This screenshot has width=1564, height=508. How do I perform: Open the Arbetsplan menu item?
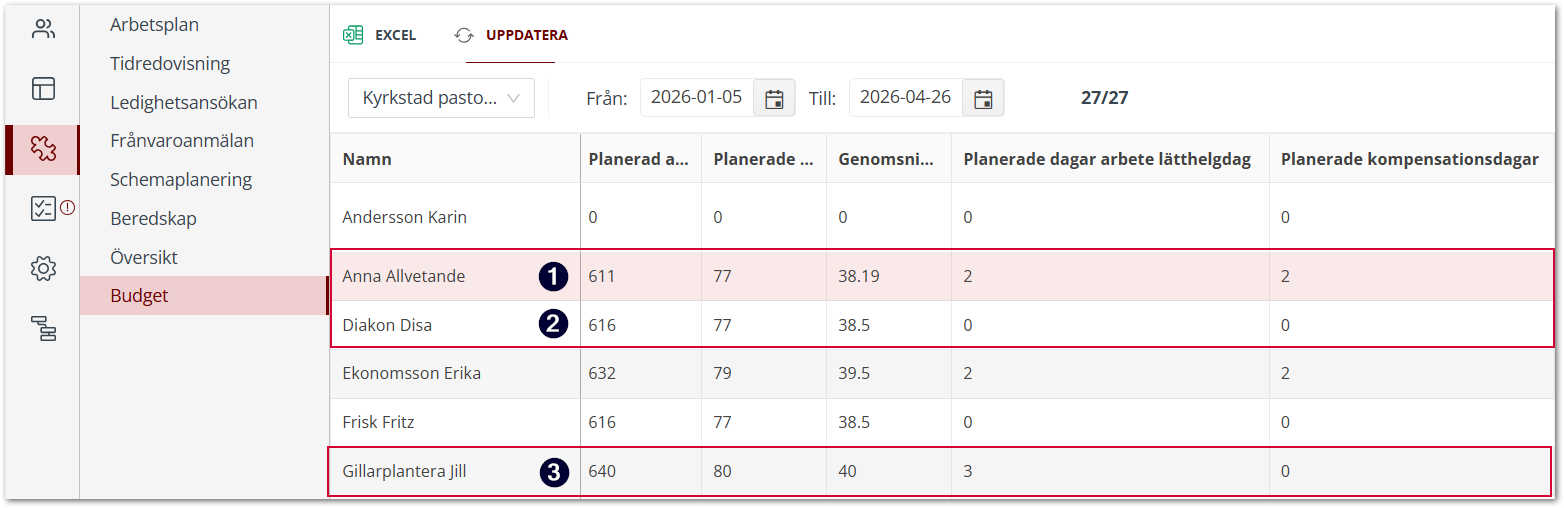(154, 25)
